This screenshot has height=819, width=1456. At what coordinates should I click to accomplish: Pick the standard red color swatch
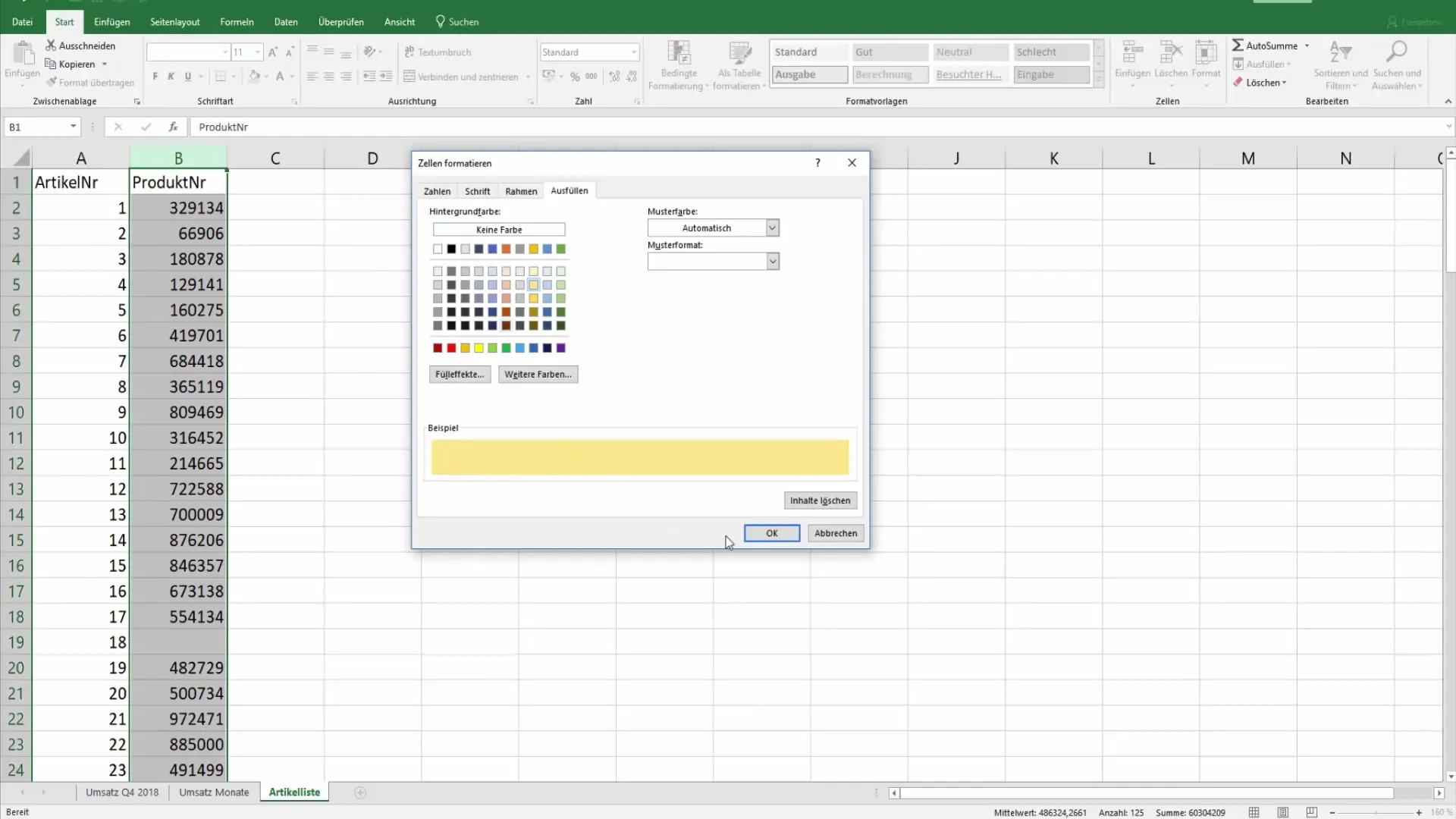(x=451, y=348)
